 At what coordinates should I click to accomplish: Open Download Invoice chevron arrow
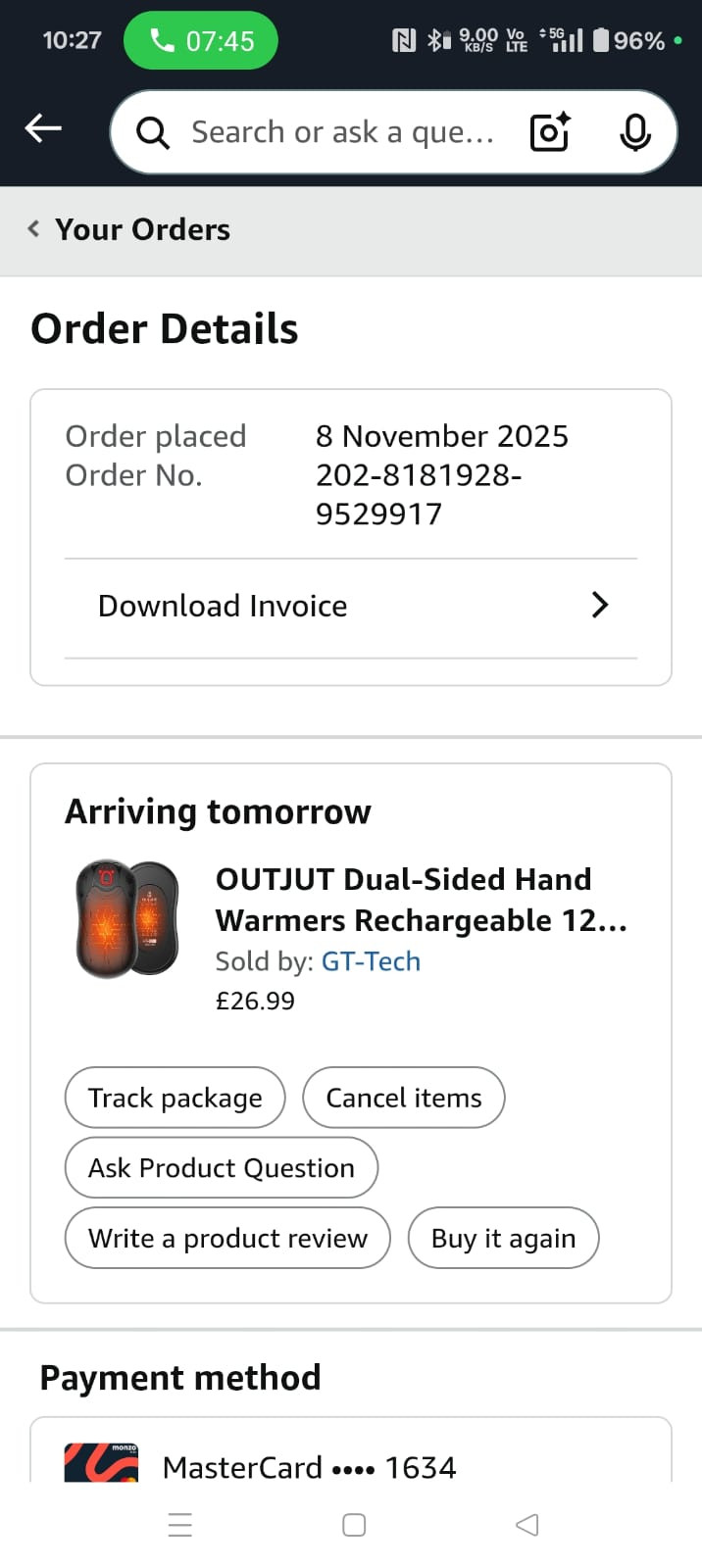pyautogui.click(x=600, y=606)
